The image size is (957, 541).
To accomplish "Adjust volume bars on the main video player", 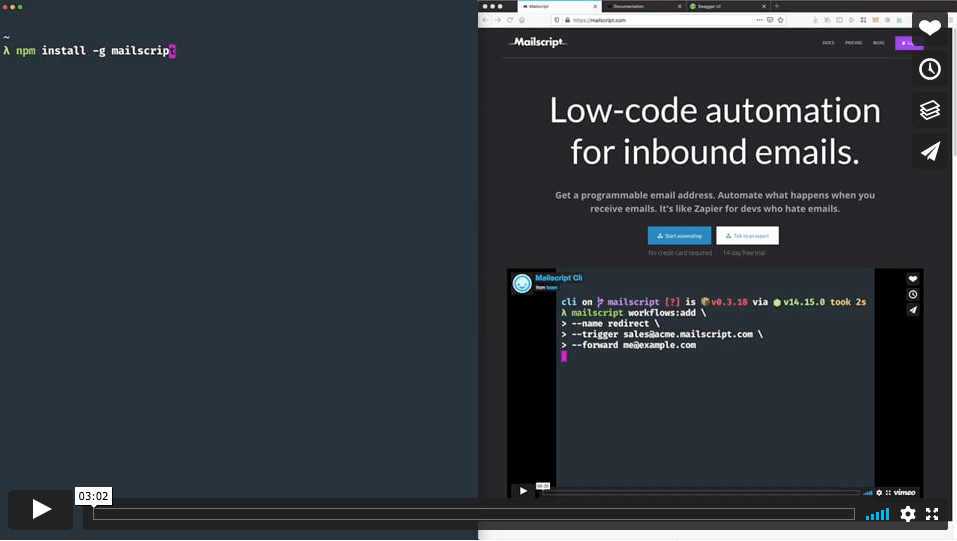I will click(x=877, y=514).
